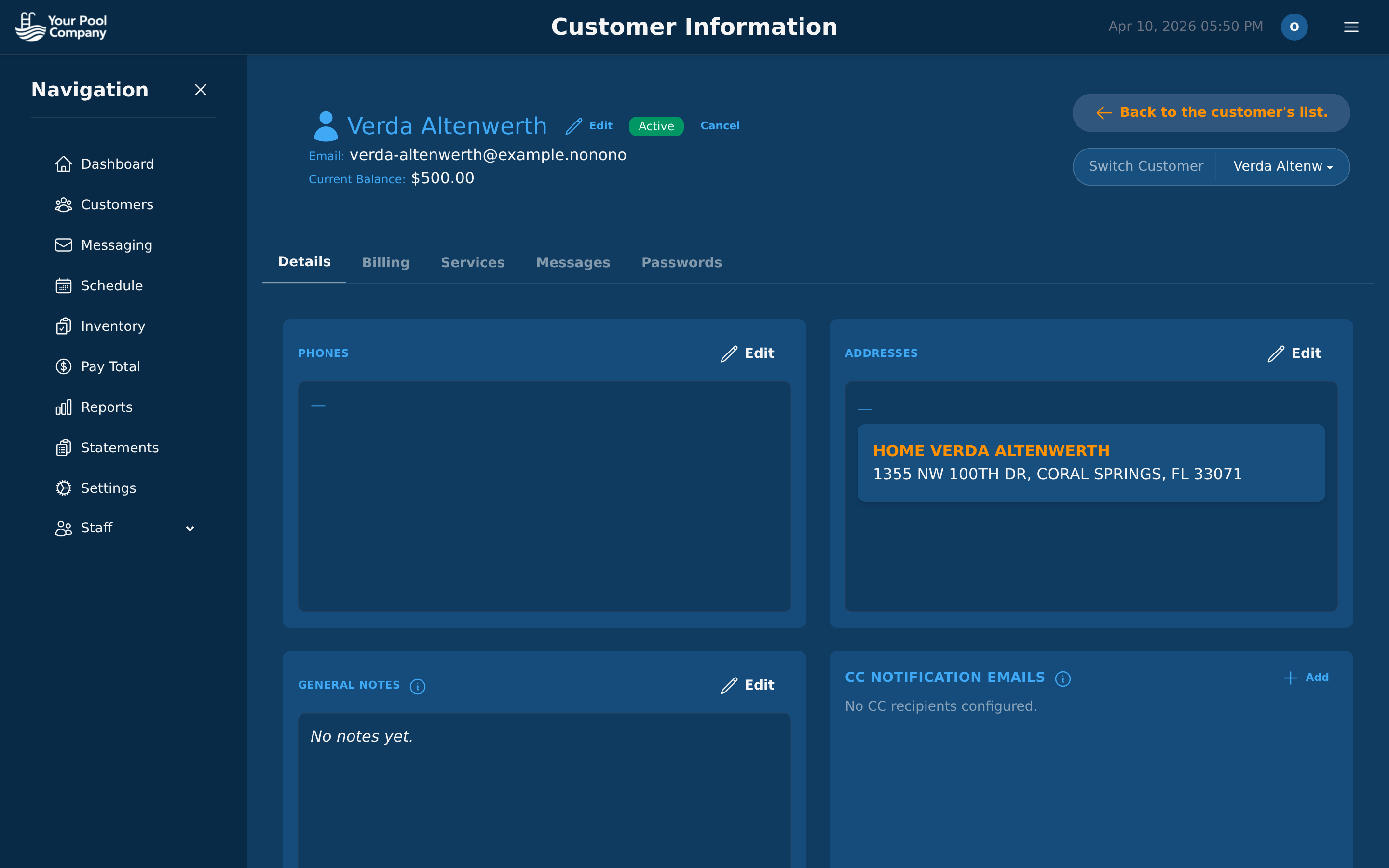Screen dimensions: 1389x868
Task: Open the Passwords tab
Action: [x=681, y=262]
